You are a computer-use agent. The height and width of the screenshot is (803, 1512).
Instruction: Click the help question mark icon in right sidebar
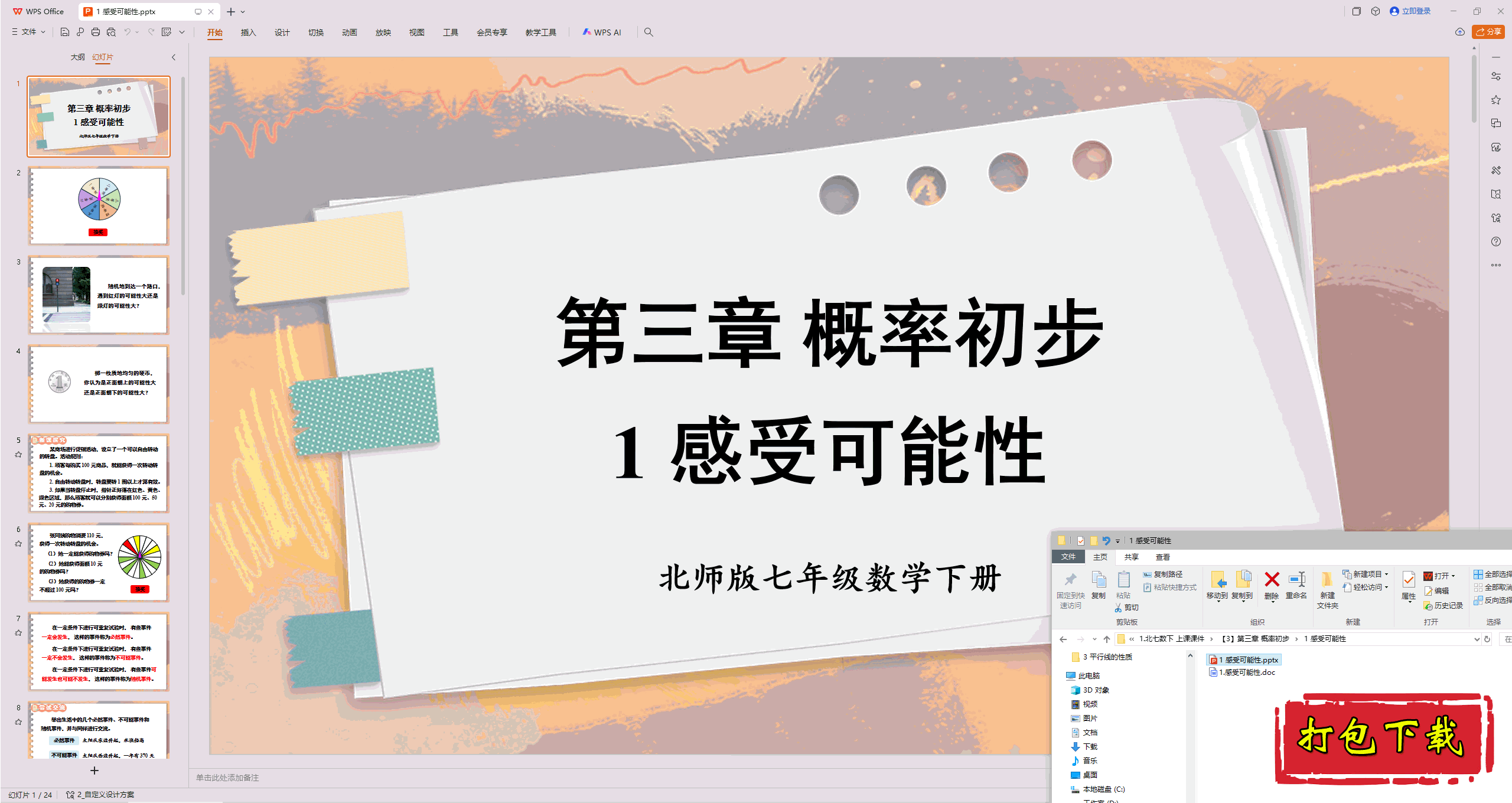coord(1495,241)
